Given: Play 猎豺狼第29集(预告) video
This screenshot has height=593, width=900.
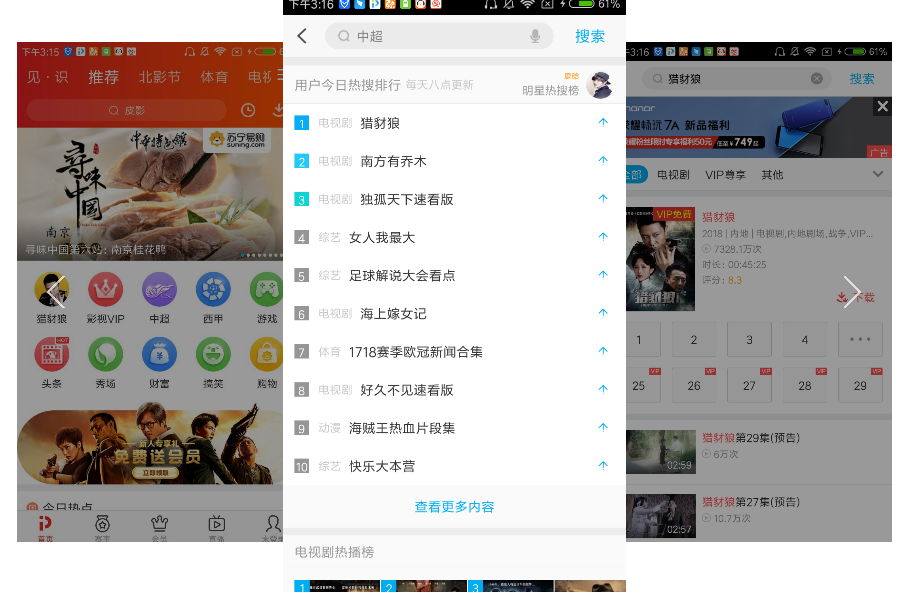Looking at the screenshot, I should [x=661, y=452].
